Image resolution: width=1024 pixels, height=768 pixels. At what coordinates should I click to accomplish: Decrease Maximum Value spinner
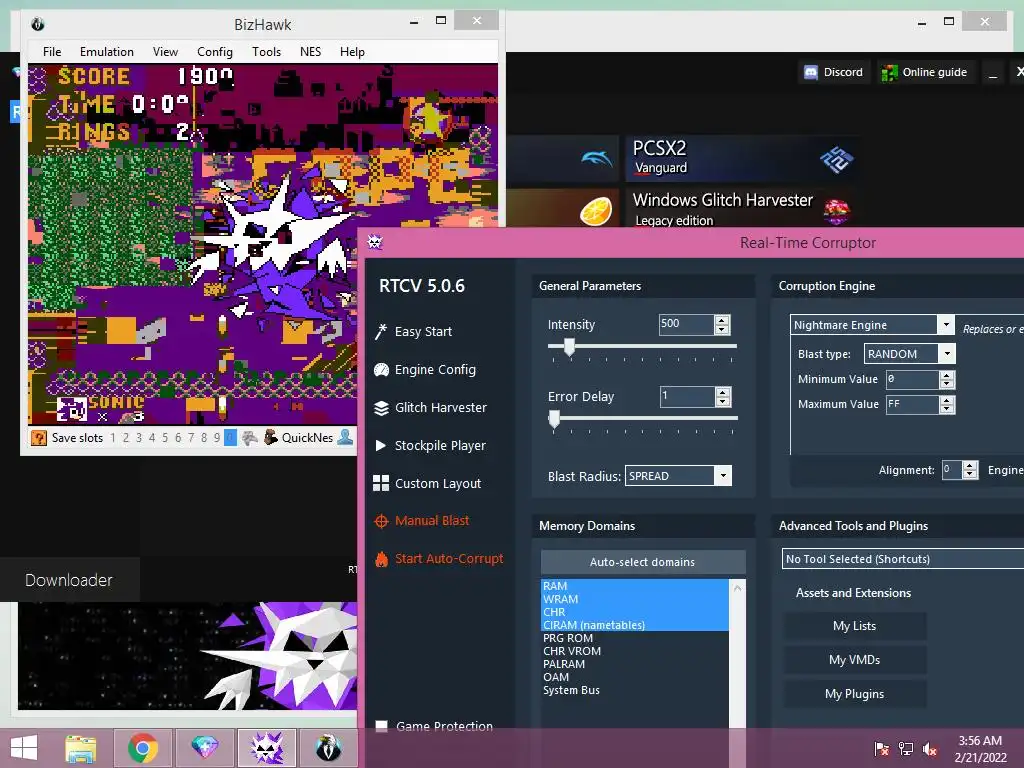(x=947, y=409)
